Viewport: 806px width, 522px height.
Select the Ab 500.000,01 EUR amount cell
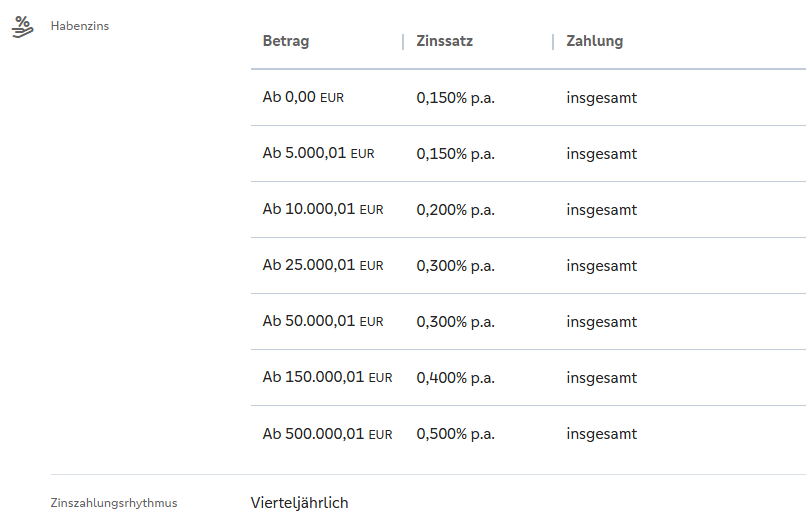pyautogui.click(x=327, y=434)
